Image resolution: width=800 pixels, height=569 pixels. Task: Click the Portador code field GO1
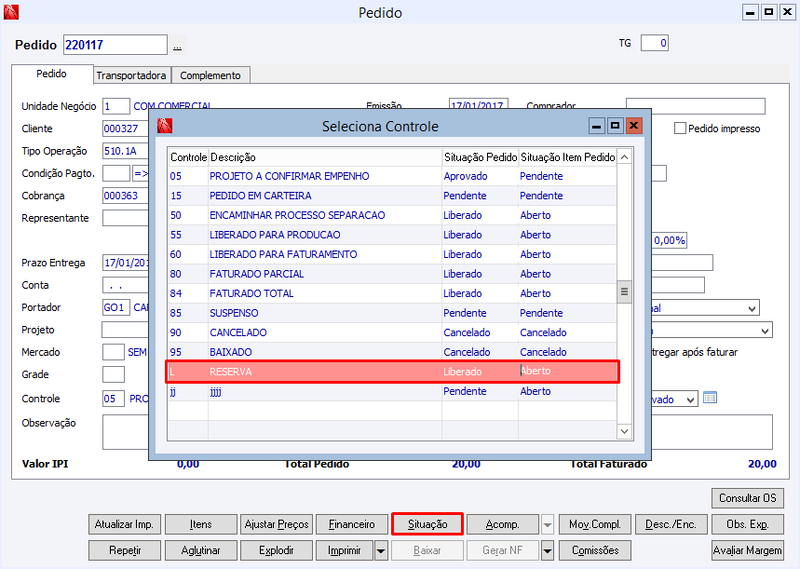click(116, 307)
